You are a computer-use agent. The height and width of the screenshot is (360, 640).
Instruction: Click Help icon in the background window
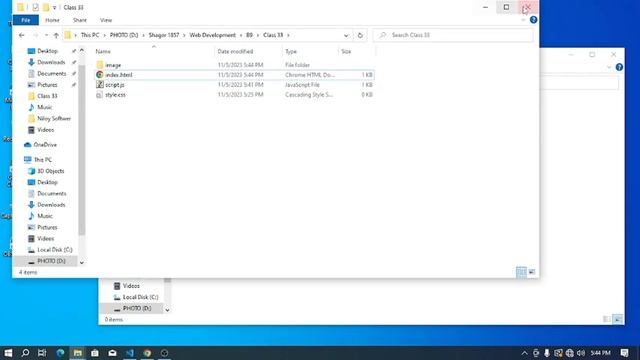619,67
